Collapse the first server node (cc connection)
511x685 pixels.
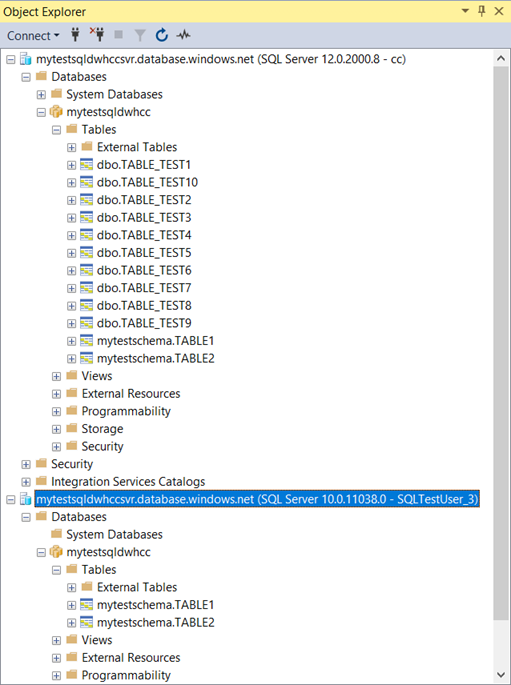click(10, 59)
